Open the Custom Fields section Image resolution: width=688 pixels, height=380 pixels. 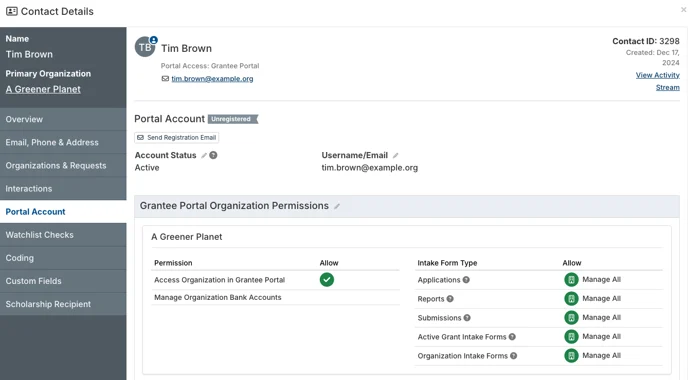[63, 281]
